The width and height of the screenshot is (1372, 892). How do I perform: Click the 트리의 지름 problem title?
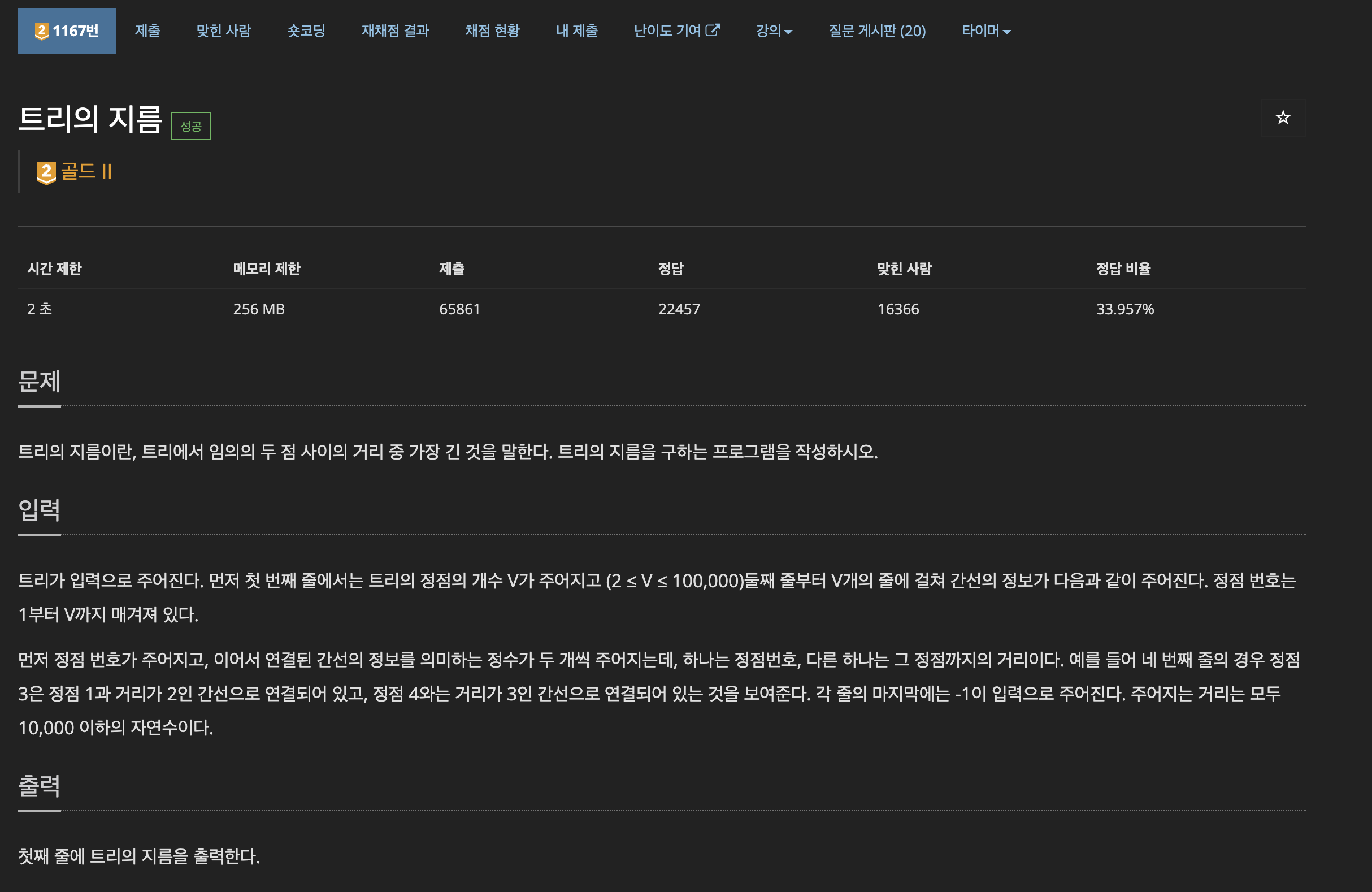[x=90, y=119]
